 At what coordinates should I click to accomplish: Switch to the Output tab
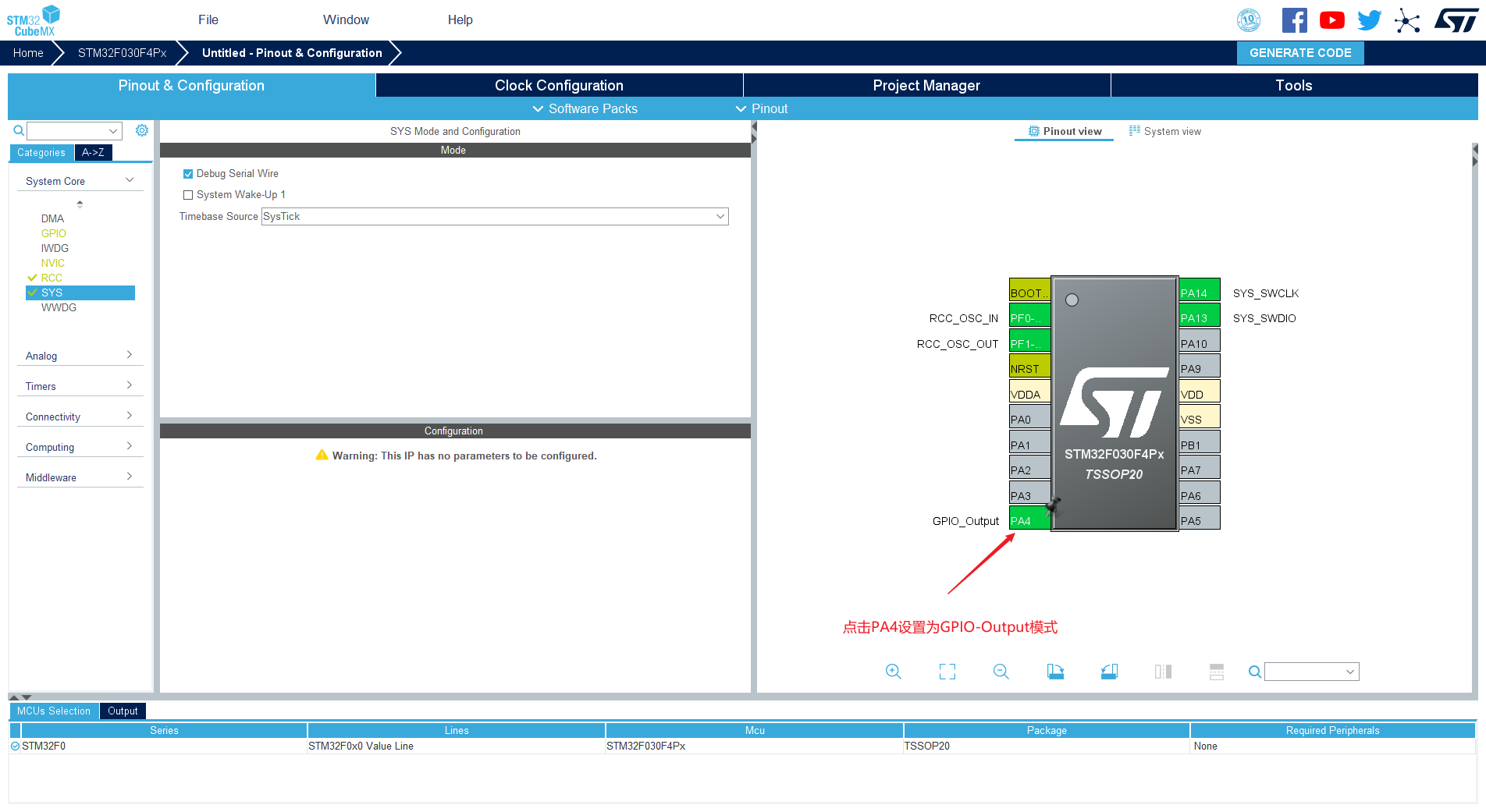(x=123, y=711)
